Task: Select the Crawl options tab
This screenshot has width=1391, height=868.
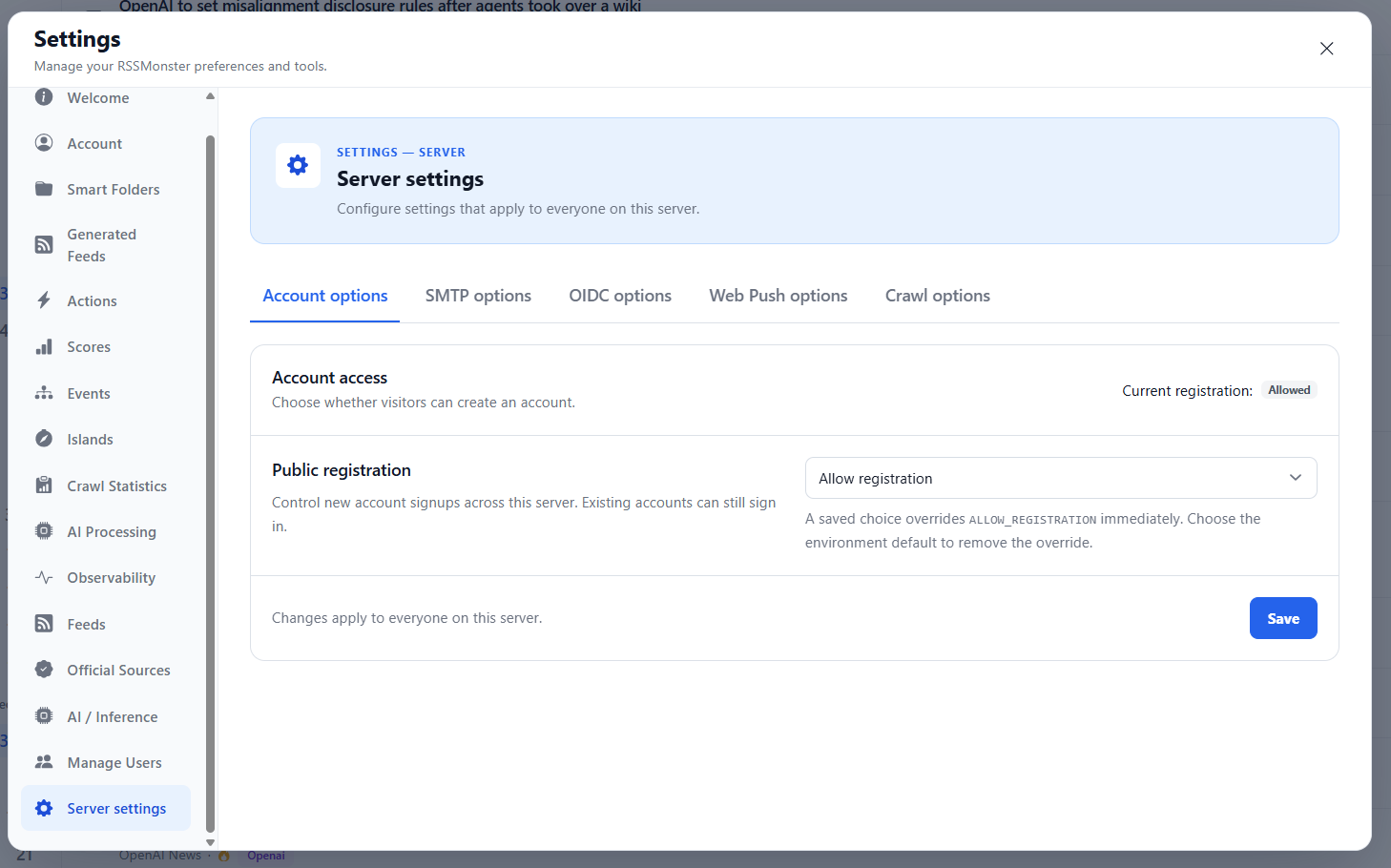Action: click(938, 296)
